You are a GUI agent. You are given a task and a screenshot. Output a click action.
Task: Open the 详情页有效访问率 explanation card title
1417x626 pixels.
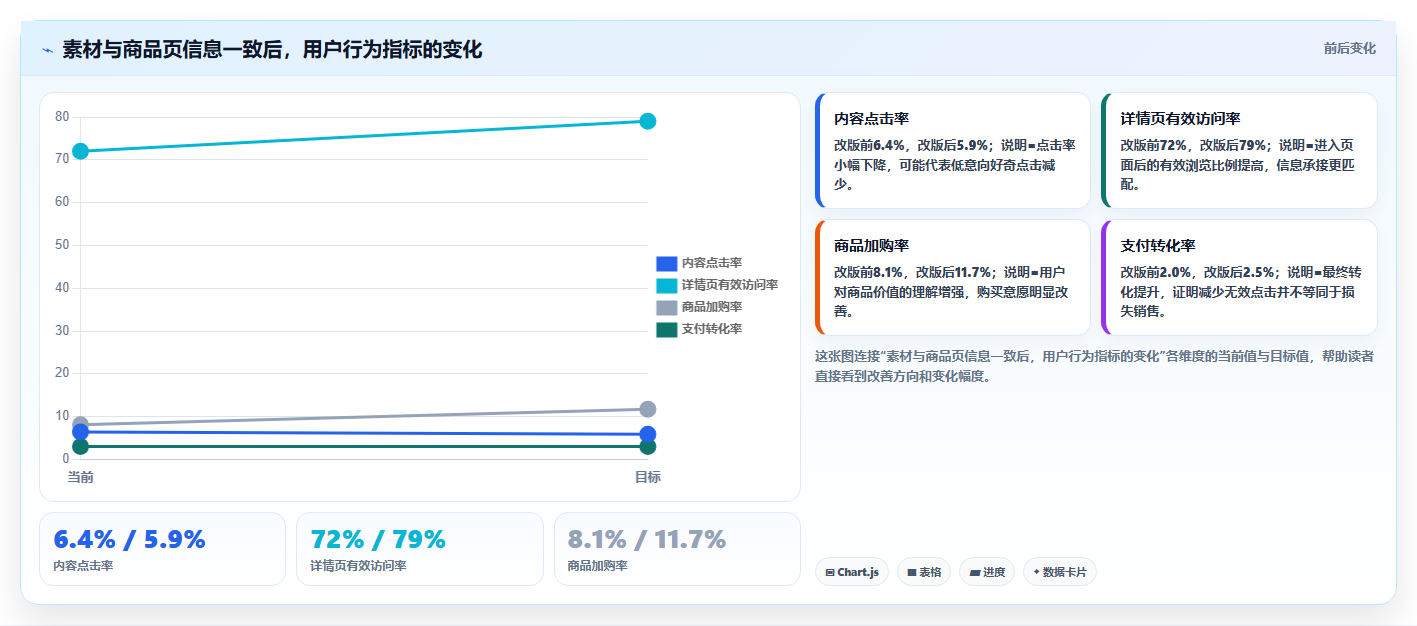coord(1180,119)
